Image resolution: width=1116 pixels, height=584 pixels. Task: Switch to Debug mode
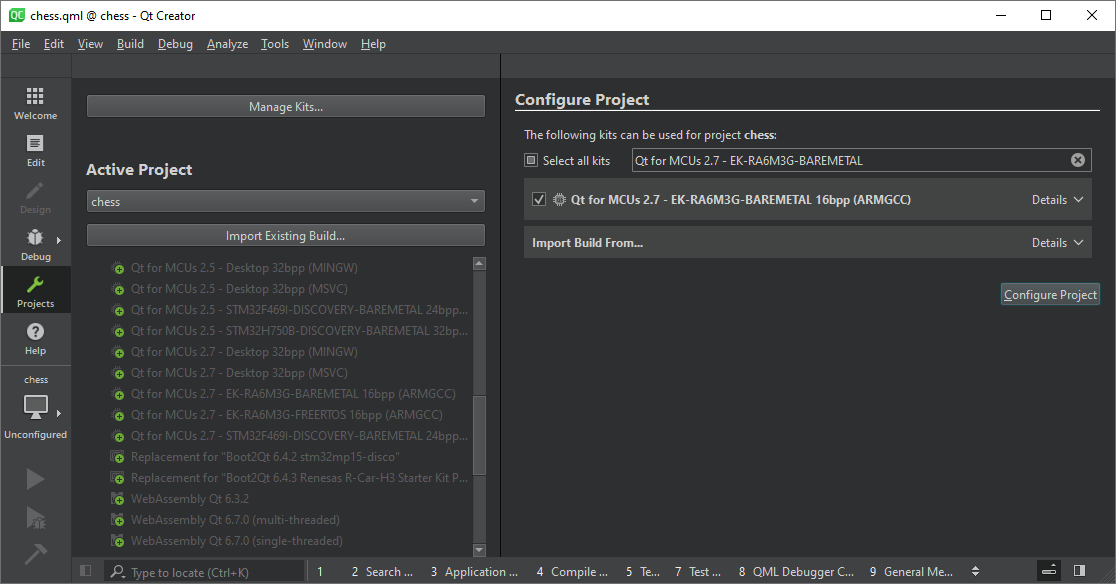click(x=35, y=243)
